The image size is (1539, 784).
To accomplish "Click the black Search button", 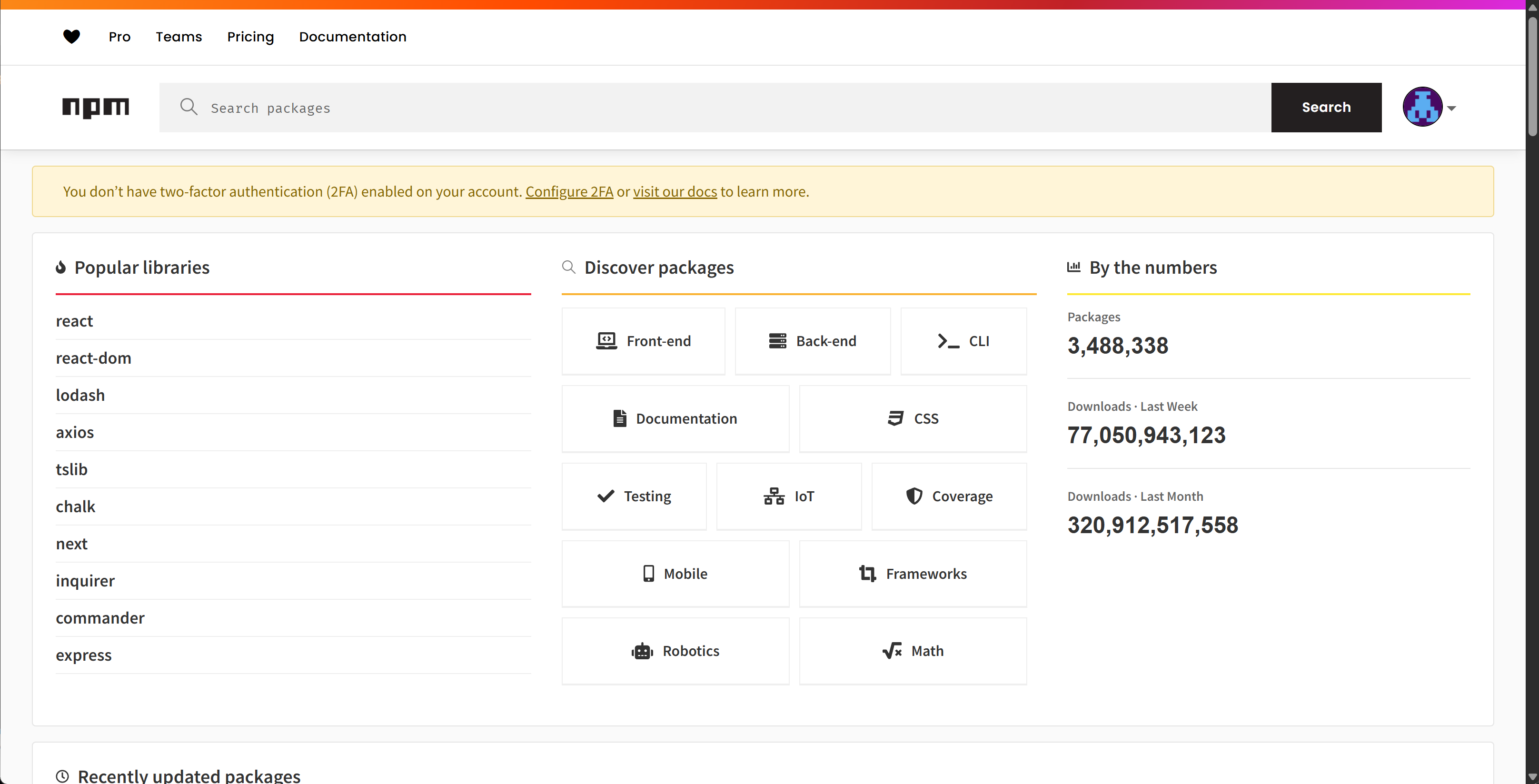I will [1326, 108].
